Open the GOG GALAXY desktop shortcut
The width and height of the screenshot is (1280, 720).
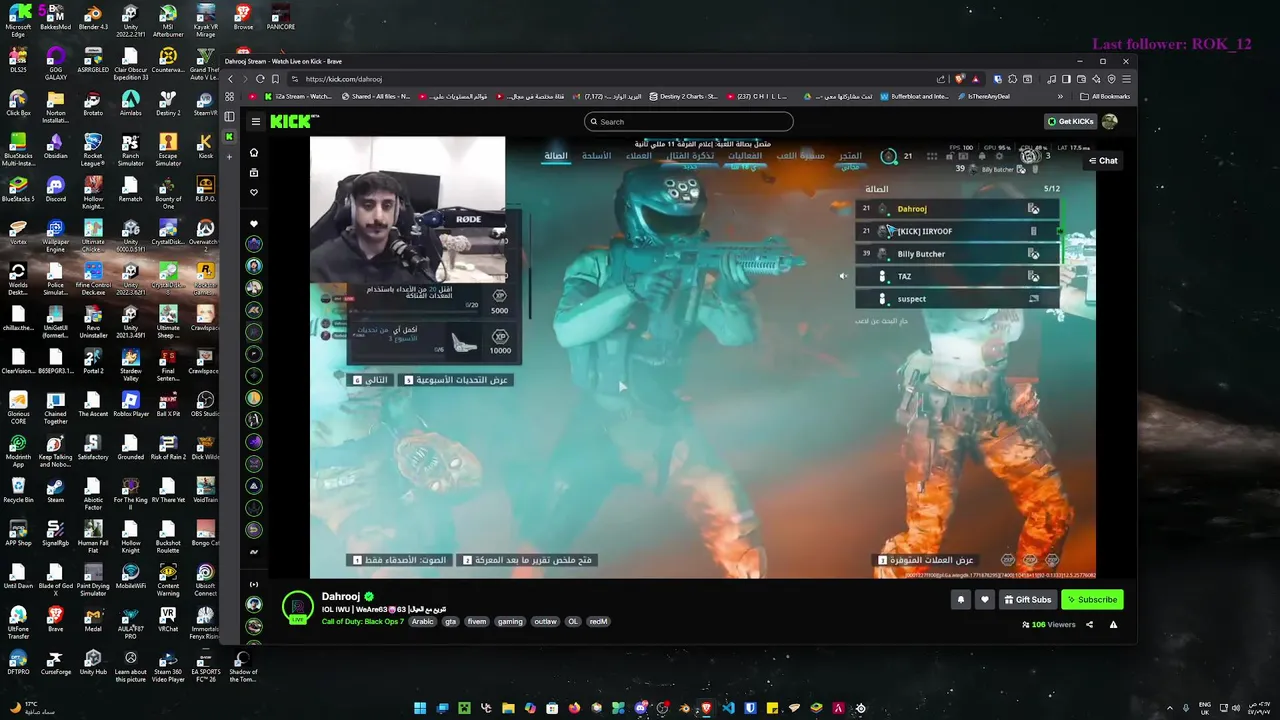(56, 61)
